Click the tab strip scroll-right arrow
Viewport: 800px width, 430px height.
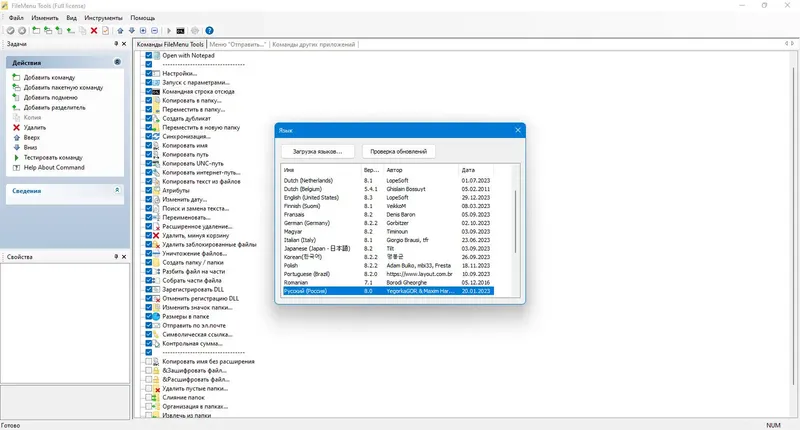[x=792, y=44]
